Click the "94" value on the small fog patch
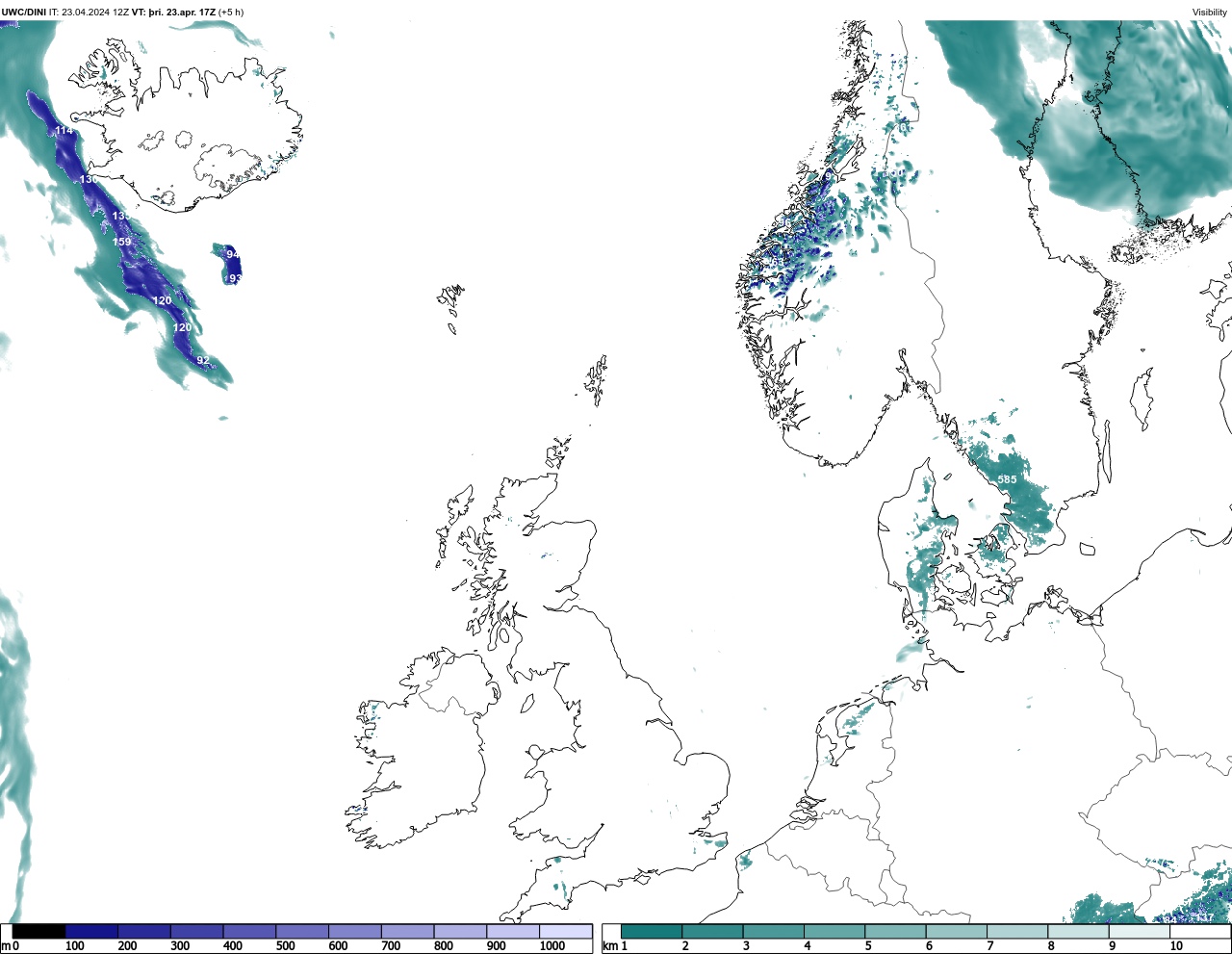 (x=232, y=254)
